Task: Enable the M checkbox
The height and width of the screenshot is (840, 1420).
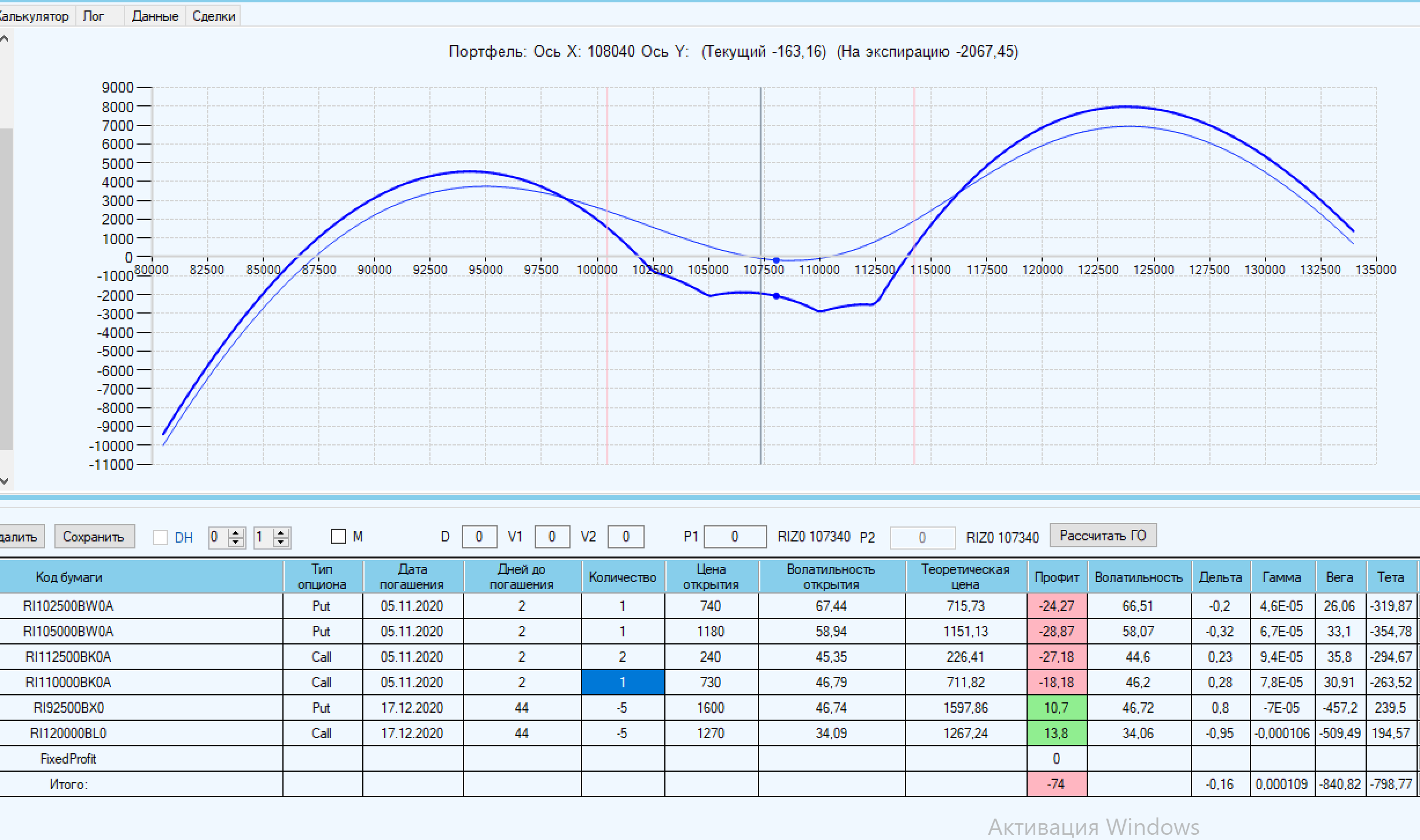Action: (339, 537)
